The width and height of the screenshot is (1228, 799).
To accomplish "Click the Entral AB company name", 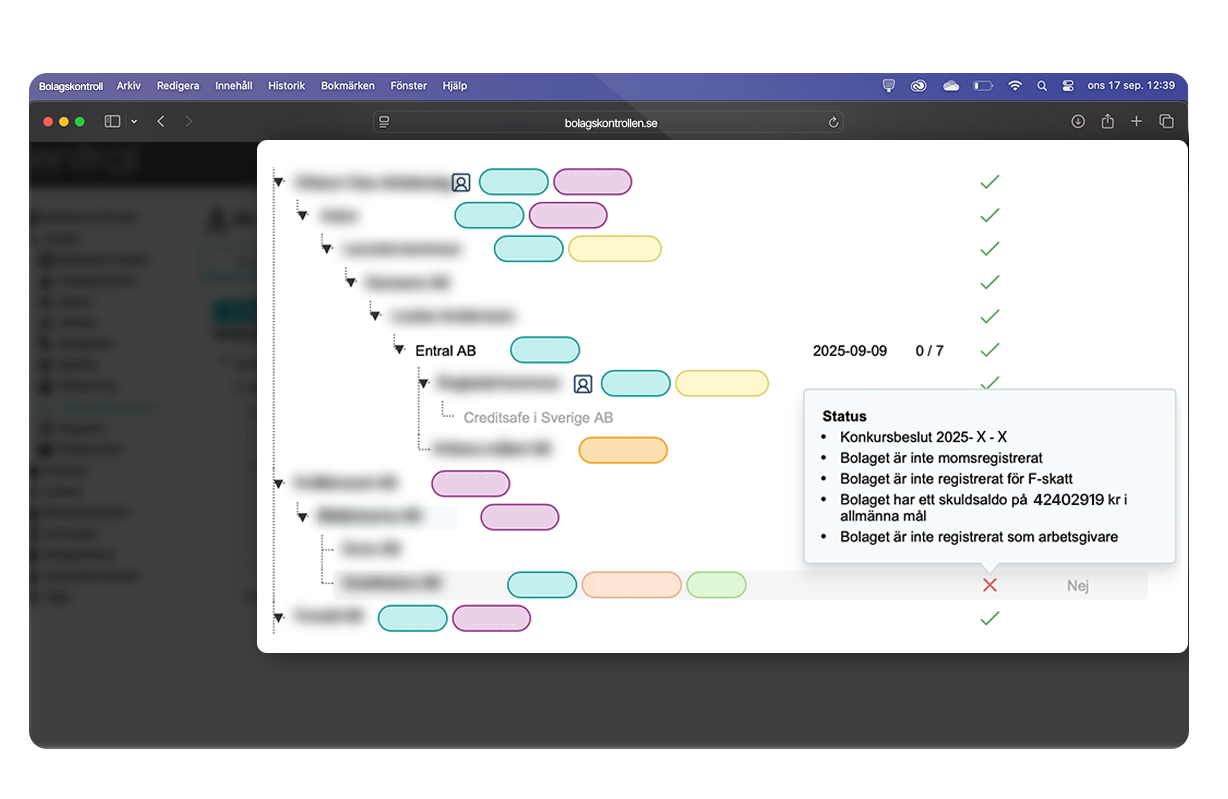I will 445,351.
